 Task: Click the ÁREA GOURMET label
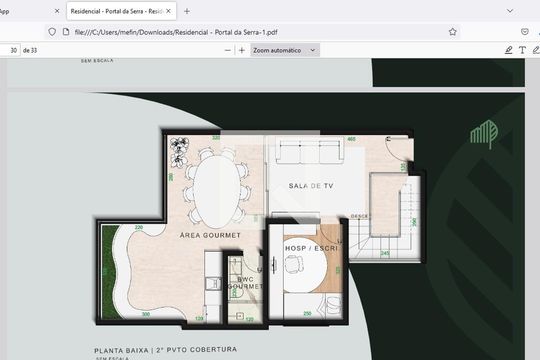pyautogui.click(x=210, y=235)
